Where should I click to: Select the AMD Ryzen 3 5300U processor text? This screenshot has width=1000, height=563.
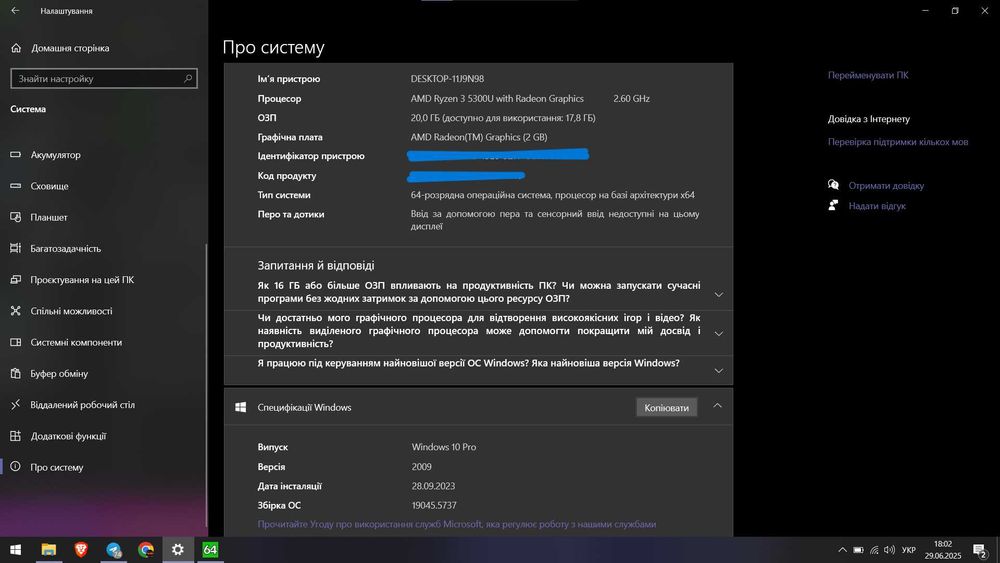(497, 99)
